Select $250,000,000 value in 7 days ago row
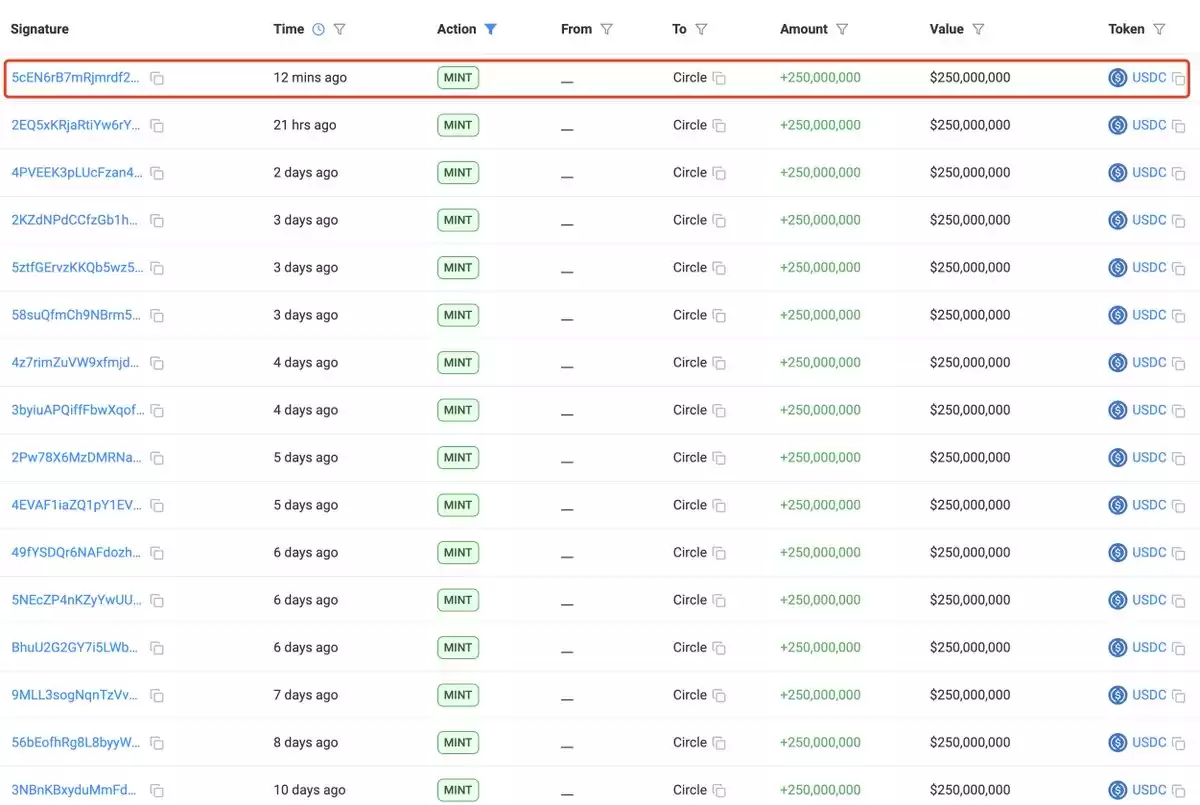1200x805 pixels. click(x=970, y=695)
